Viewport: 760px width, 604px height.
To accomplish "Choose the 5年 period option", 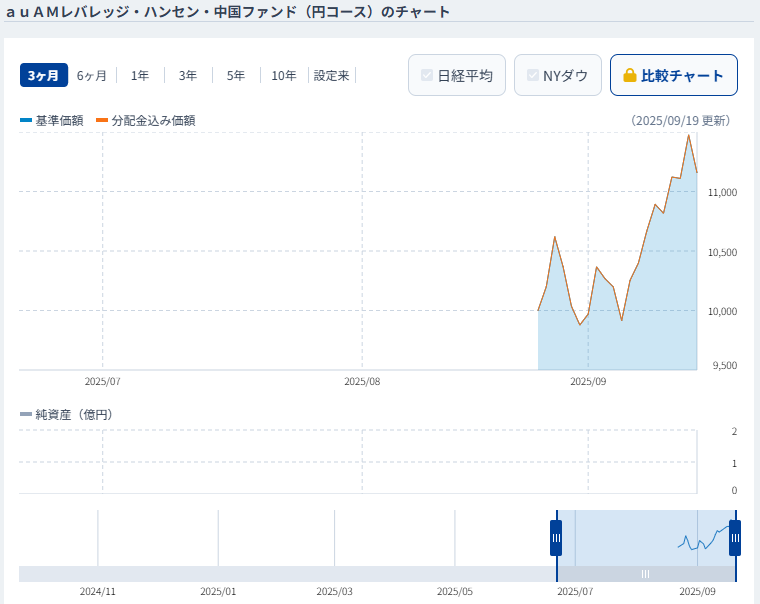I will click(236, 76).
